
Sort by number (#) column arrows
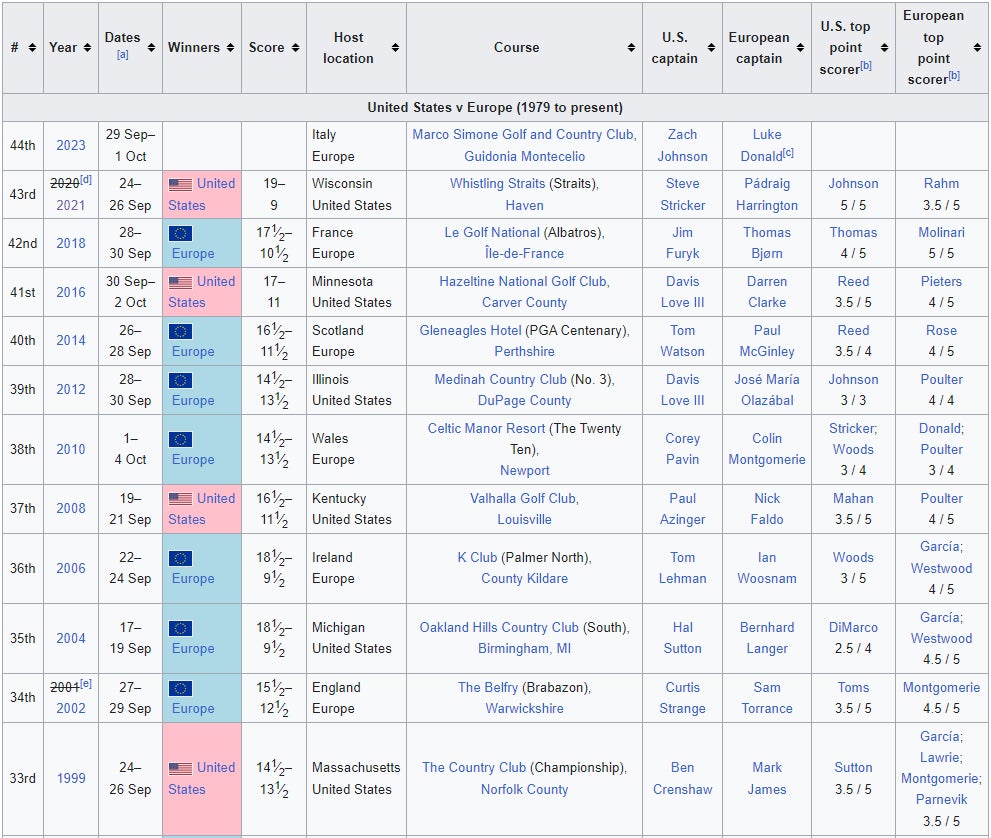click(32, 48)
